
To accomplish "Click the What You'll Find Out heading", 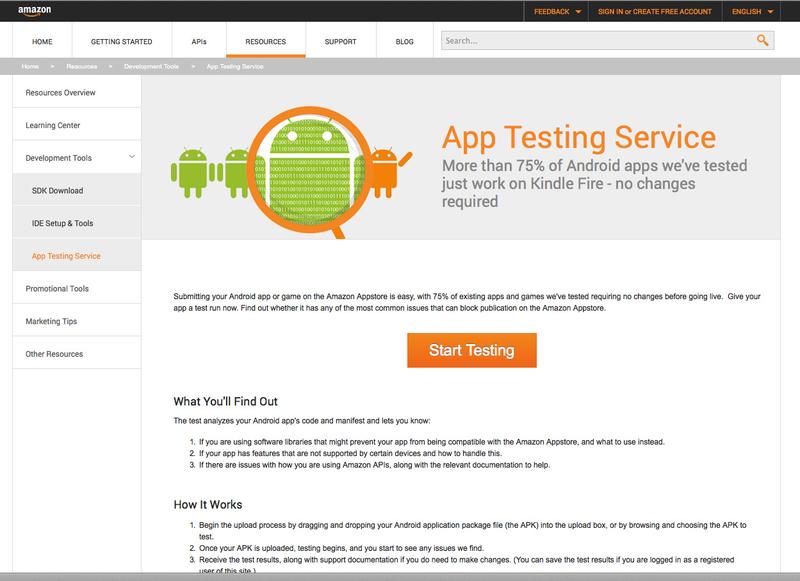I will pos(226,401).
